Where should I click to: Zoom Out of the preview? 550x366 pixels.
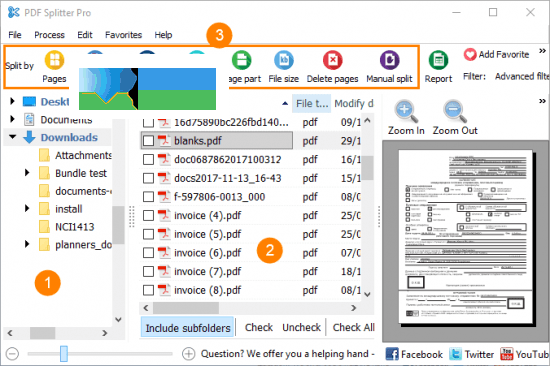pos(455,118)
